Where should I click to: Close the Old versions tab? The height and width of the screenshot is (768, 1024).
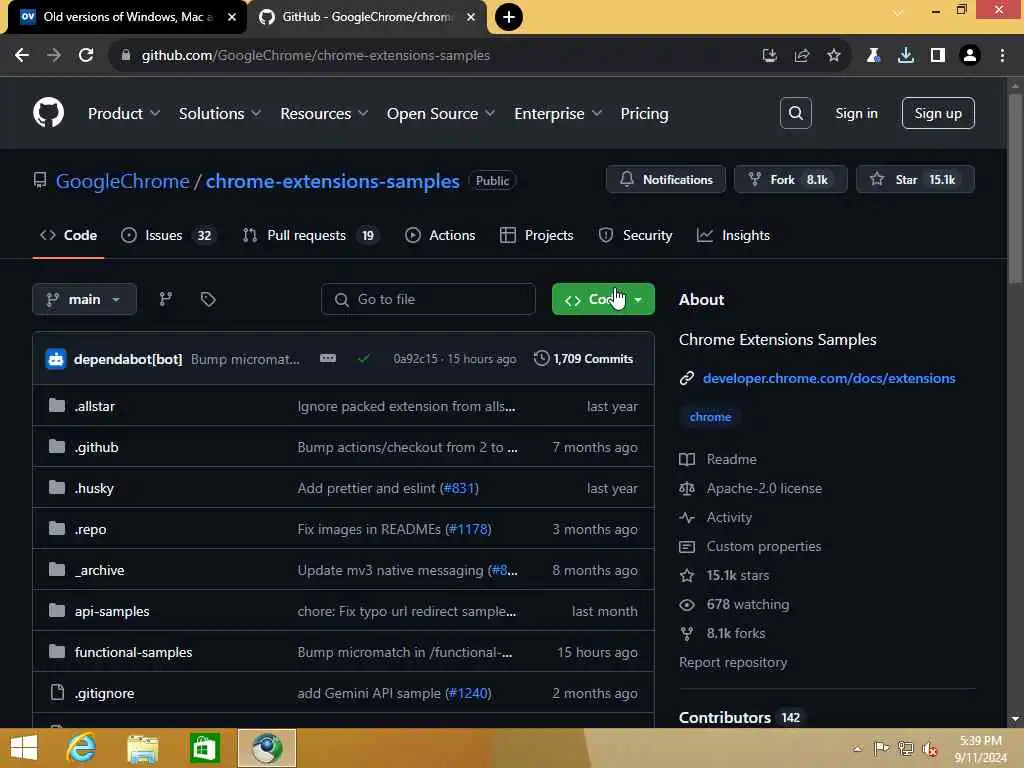tap(232, 17)
